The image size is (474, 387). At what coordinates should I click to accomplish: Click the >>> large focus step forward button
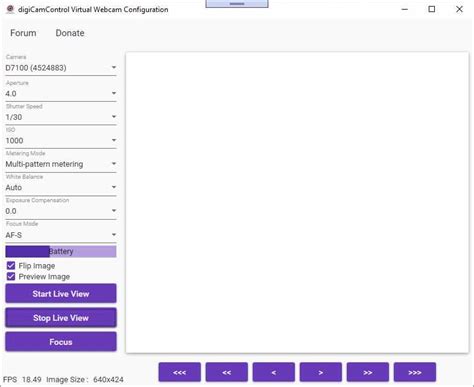(415, 372)
